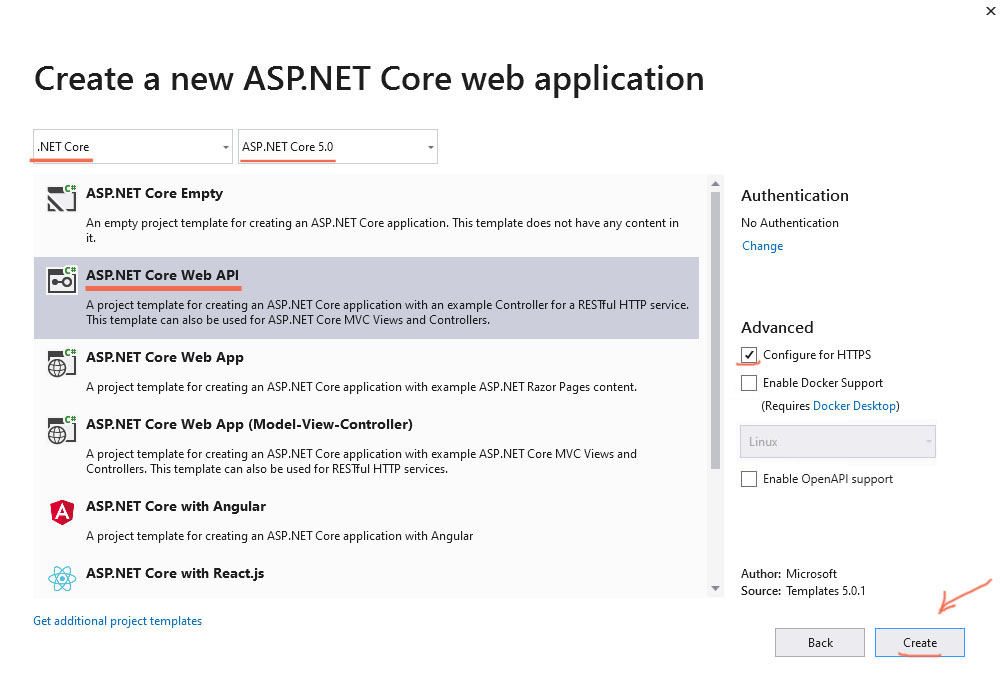This screenshot has width=1001, height=675.
Task: Go back with the Back button
Action: click(x=820, y=643)
